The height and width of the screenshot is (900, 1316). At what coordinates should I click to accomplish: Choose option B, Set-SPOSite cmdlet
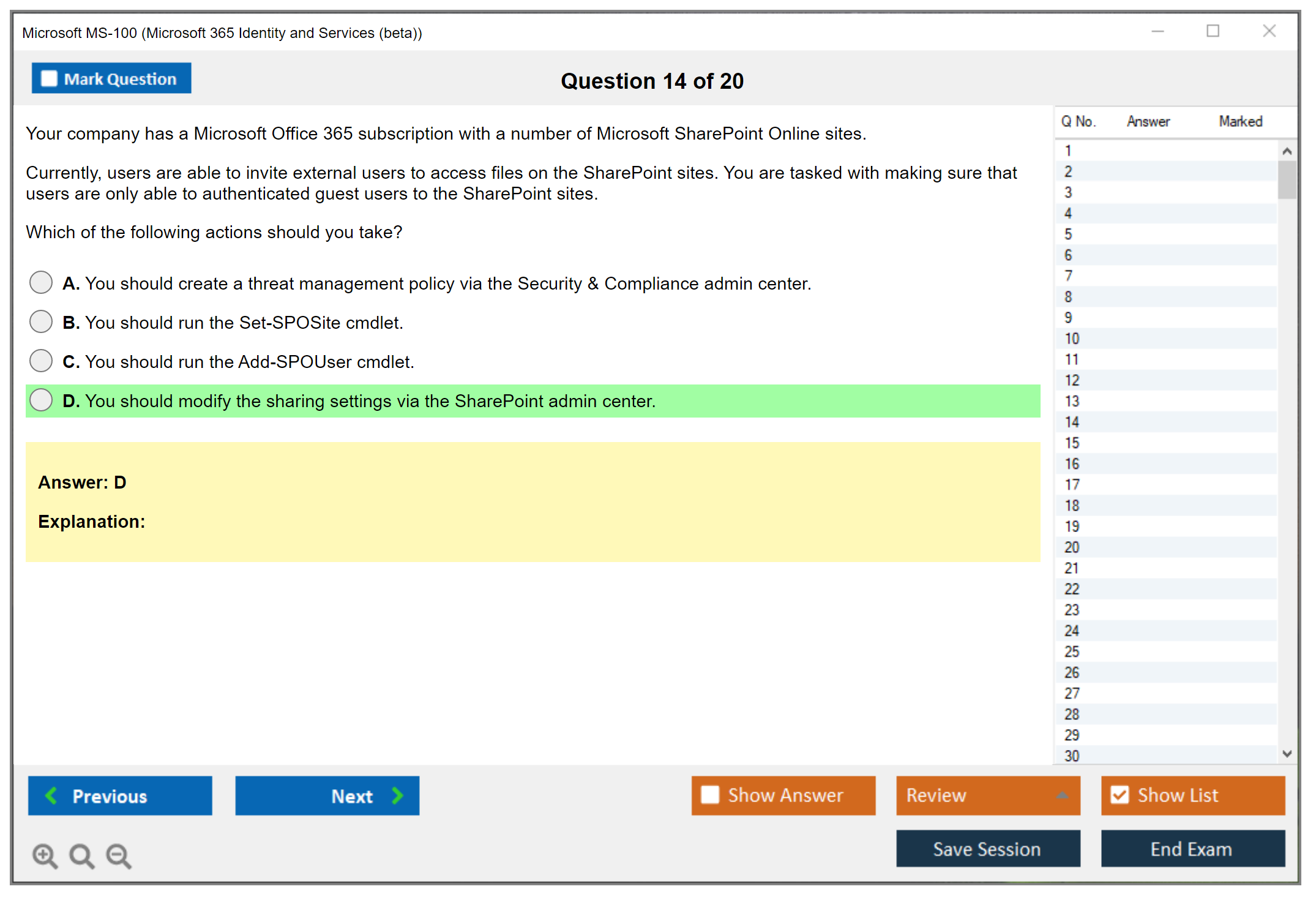pyautogui.click(x=41, y=322)
